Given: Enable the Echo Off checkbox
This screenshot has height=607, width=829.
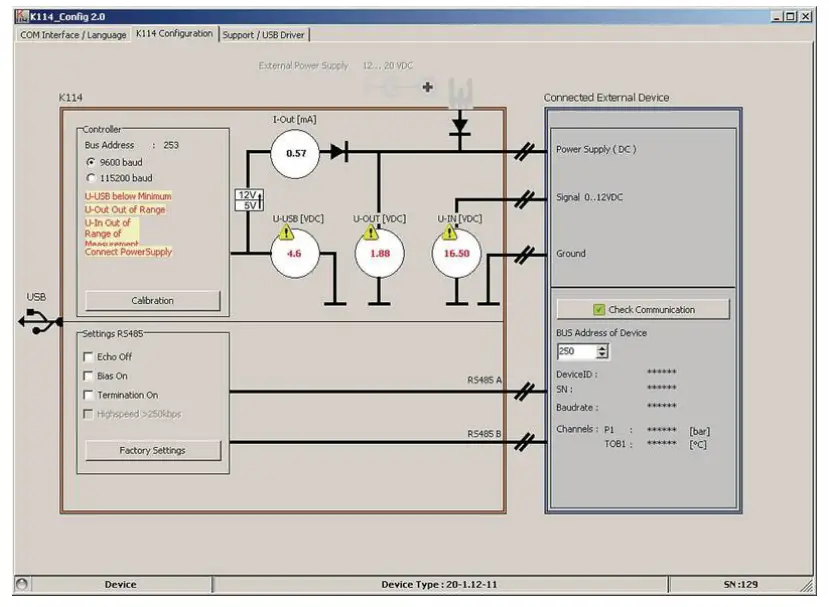Looking at the screenshot, I should coord(88,357).
